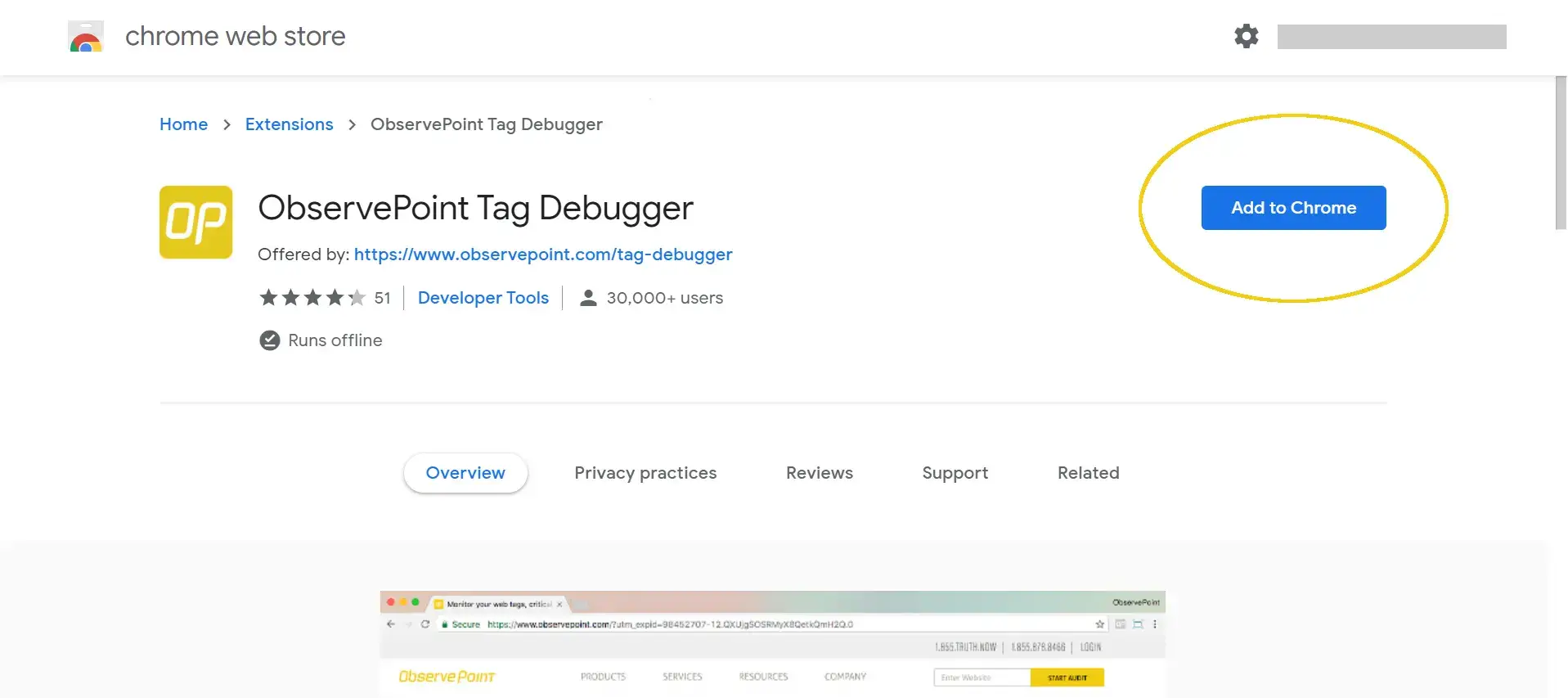
Task: Open the Support tab
Action: pos(955,473)
